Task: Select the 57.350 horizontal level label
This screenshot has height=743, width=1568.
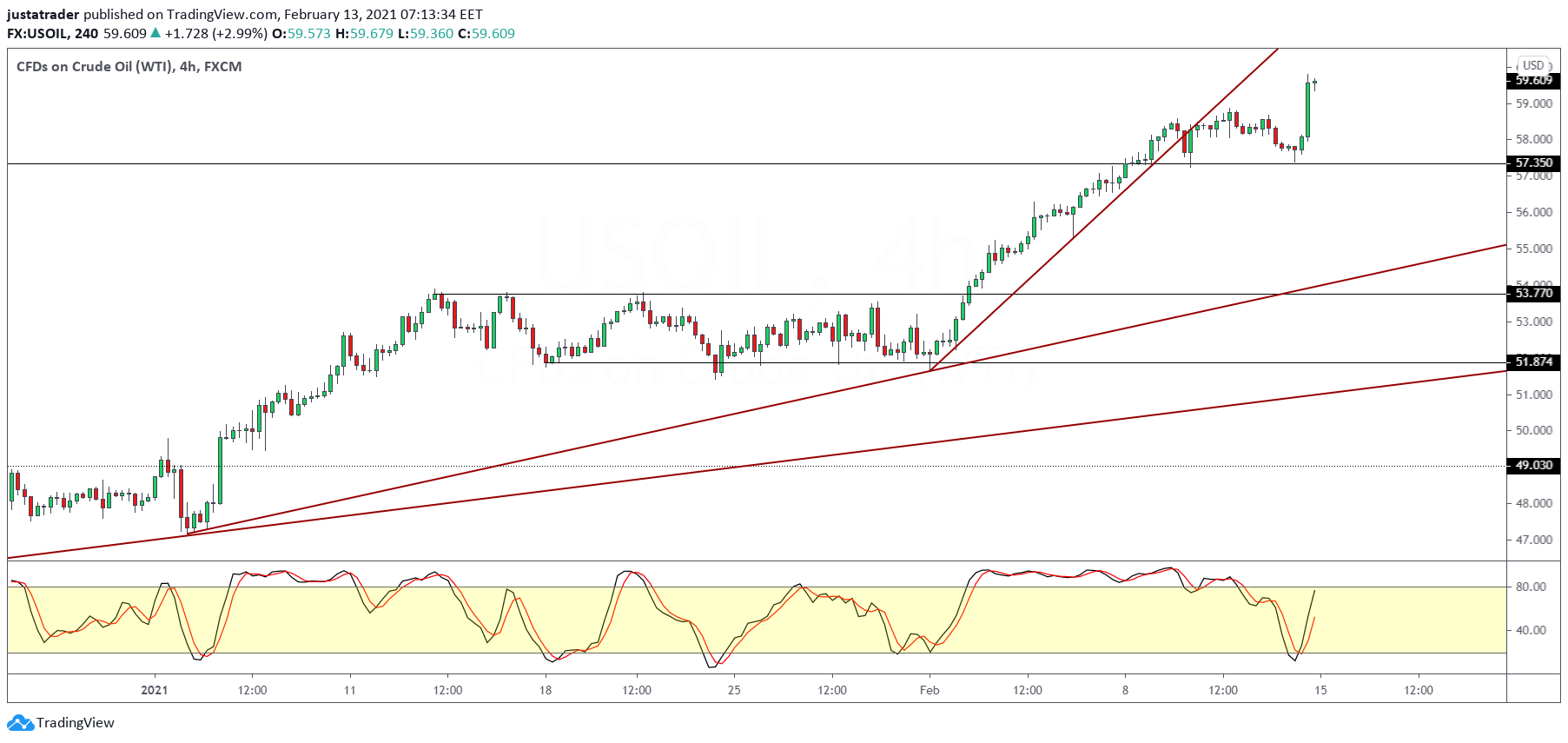Action: (x=1533, y=163)
